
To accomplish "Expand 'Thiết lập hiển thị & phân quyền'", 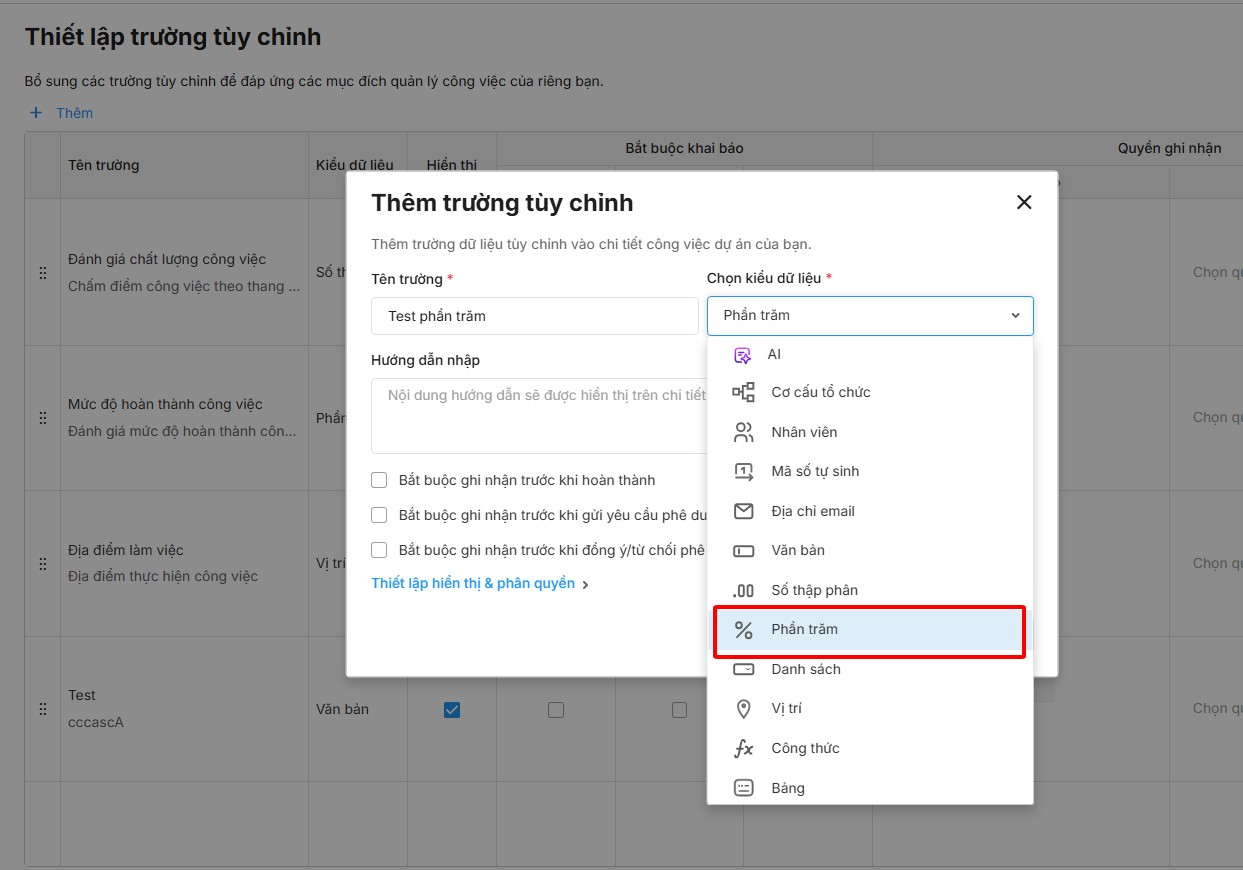I will (479, 583).
